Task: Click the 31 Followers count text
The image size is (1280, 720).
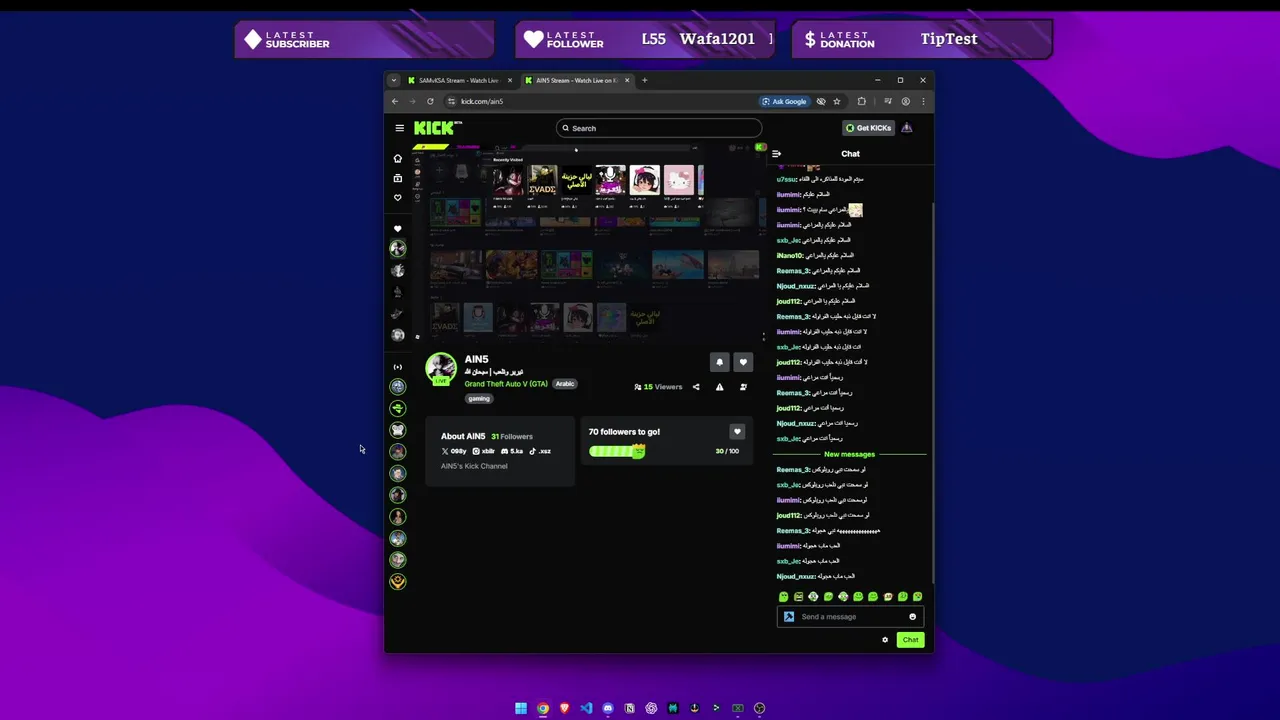Action: pyautogui.click(x=512, y=437)
